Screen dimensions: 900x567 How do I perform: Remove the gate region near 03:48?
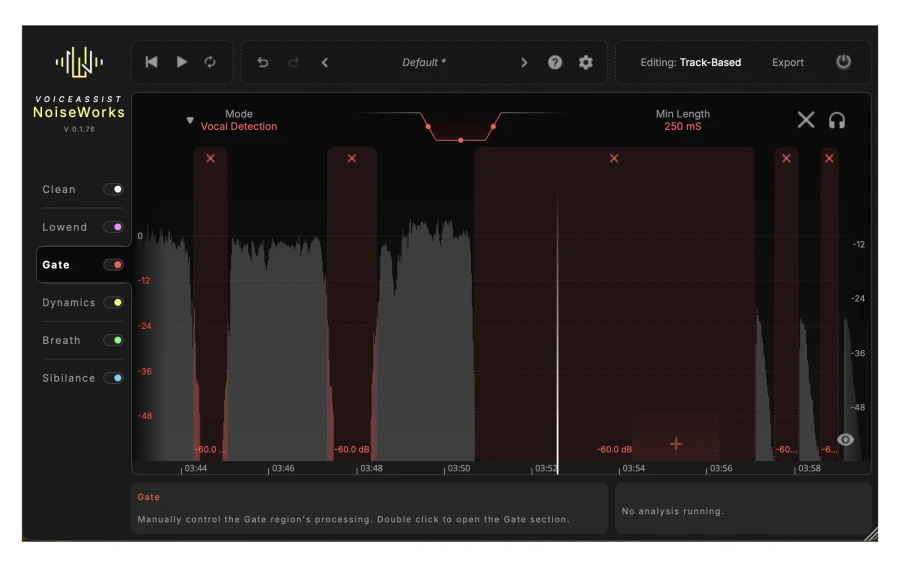coord(352,158)
